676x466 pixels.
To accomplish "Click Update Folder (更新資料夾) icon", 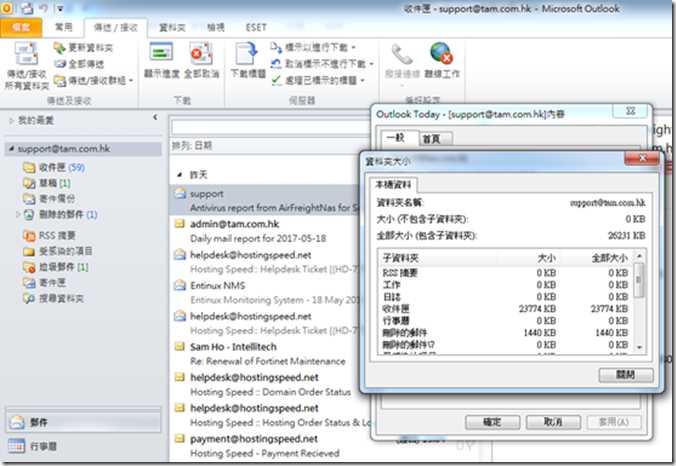I will pos(59,47).
